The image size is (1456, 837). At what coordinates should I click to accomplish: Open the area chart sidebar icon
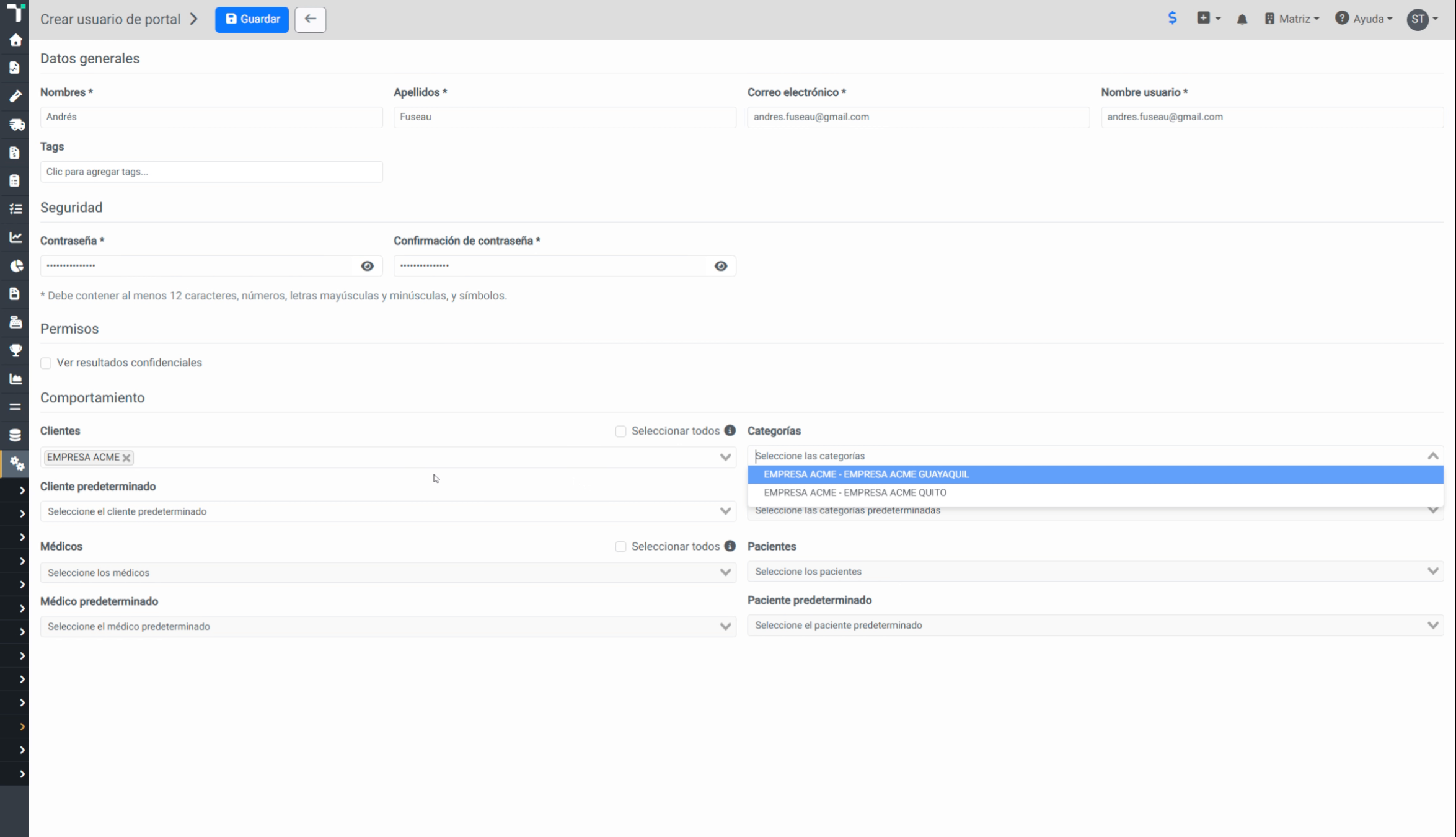pos(15,379)
